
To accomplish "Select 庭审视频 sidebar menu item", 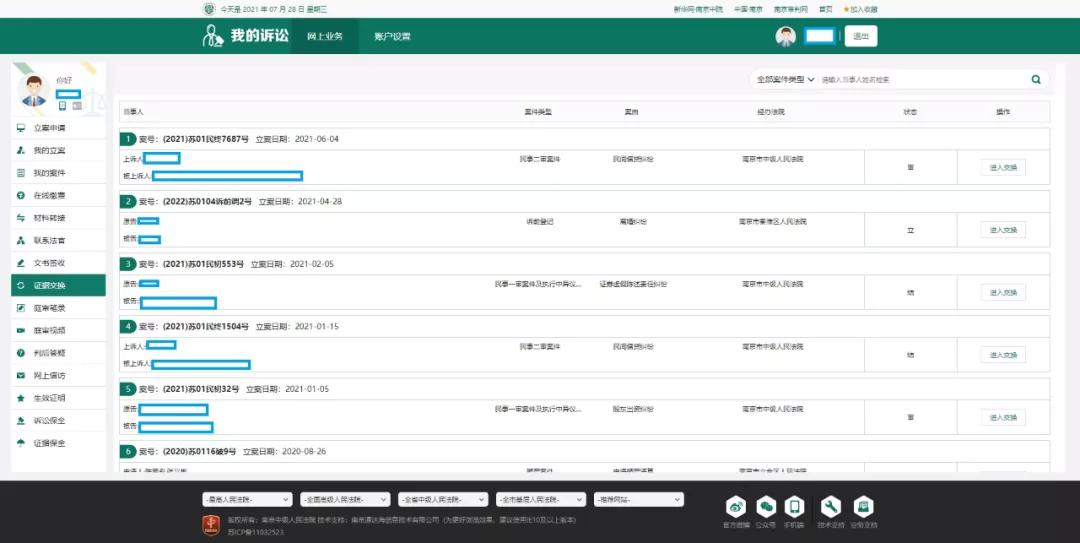I will pyautogui.click(x=59, y=331).
